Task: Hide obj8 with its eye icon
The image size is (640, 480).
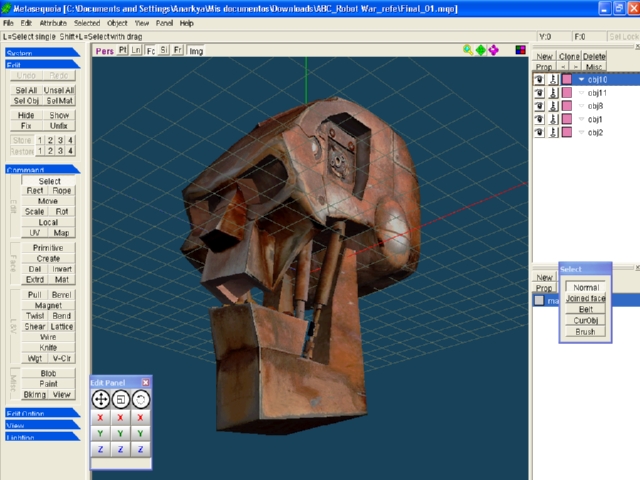Action: click(539, 106)
